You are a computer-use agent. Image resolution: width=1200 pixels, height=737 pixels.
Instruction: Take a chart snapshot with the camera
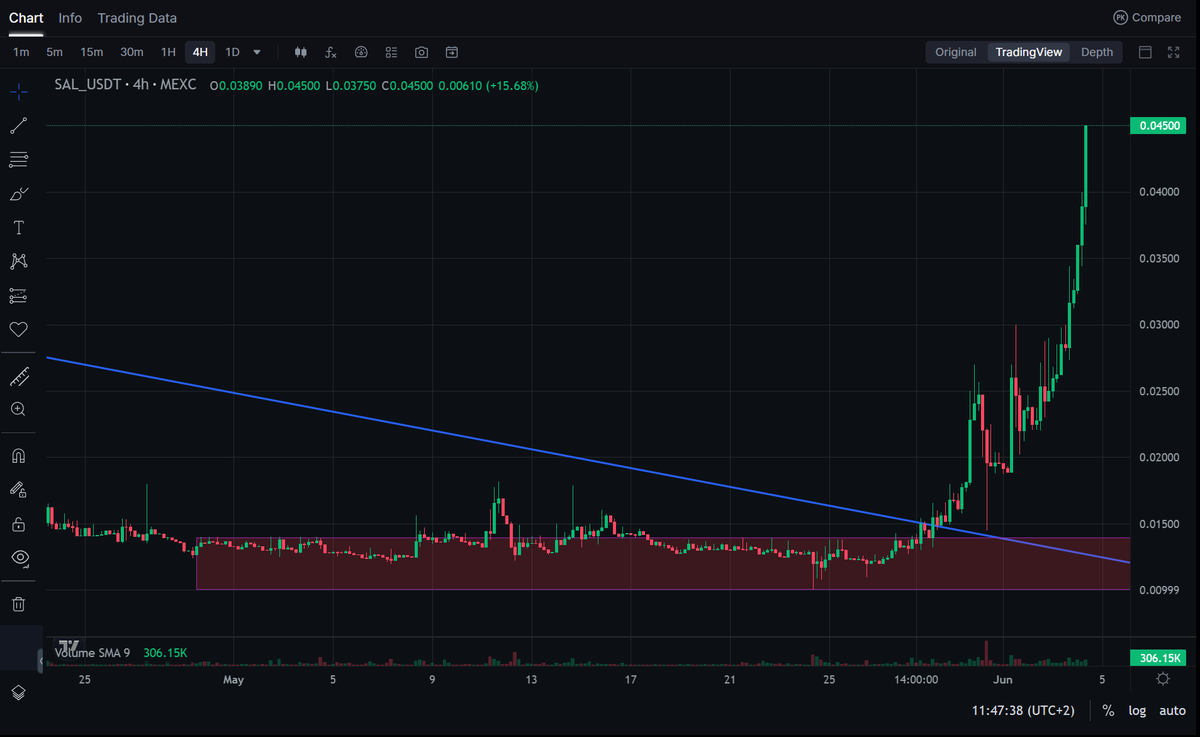pyautogui.click(x=422, y=52)
